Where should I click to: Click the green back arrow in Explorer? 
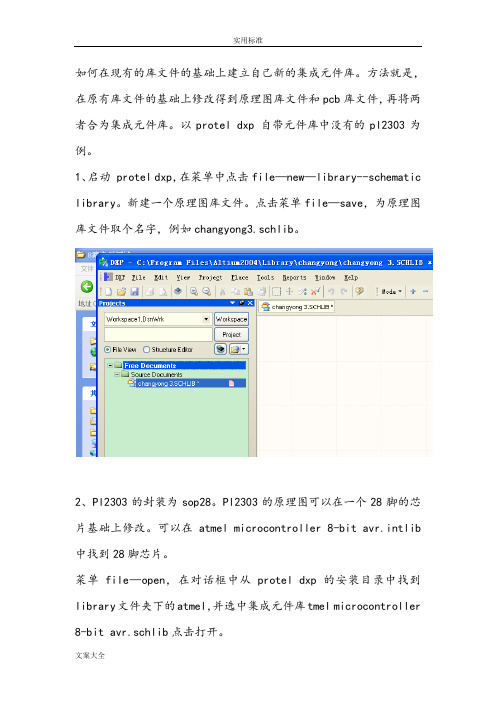point(87,287)
